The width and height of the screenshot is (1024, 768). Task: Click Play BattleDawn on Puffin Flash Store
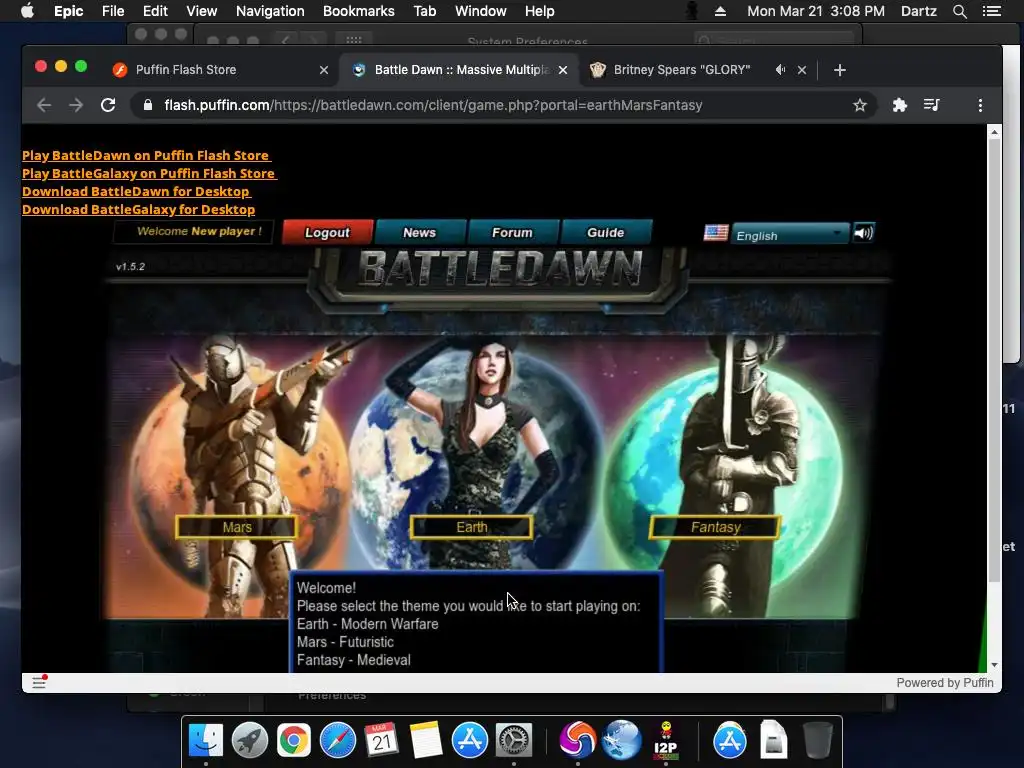pyautogui.click(x=146, y=155)
